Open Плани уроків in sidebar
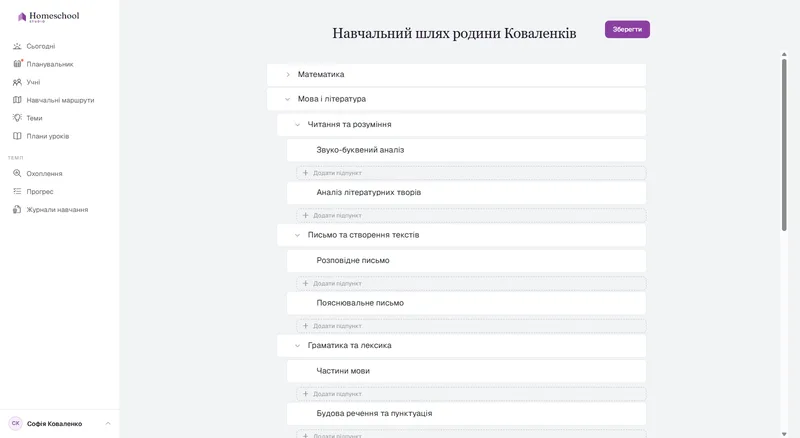 [47, 136]
